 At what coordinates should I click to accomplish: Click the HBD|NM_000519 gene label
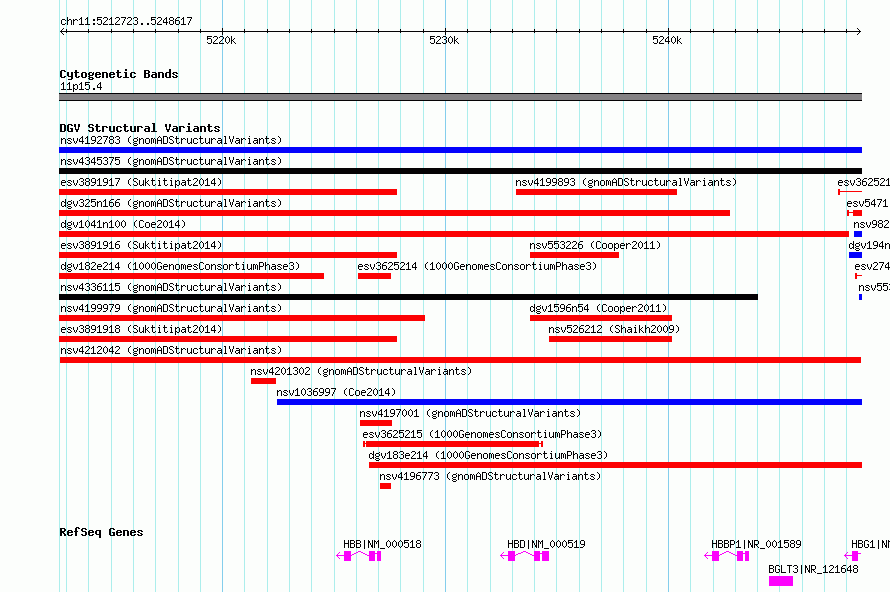click(546, 544)
